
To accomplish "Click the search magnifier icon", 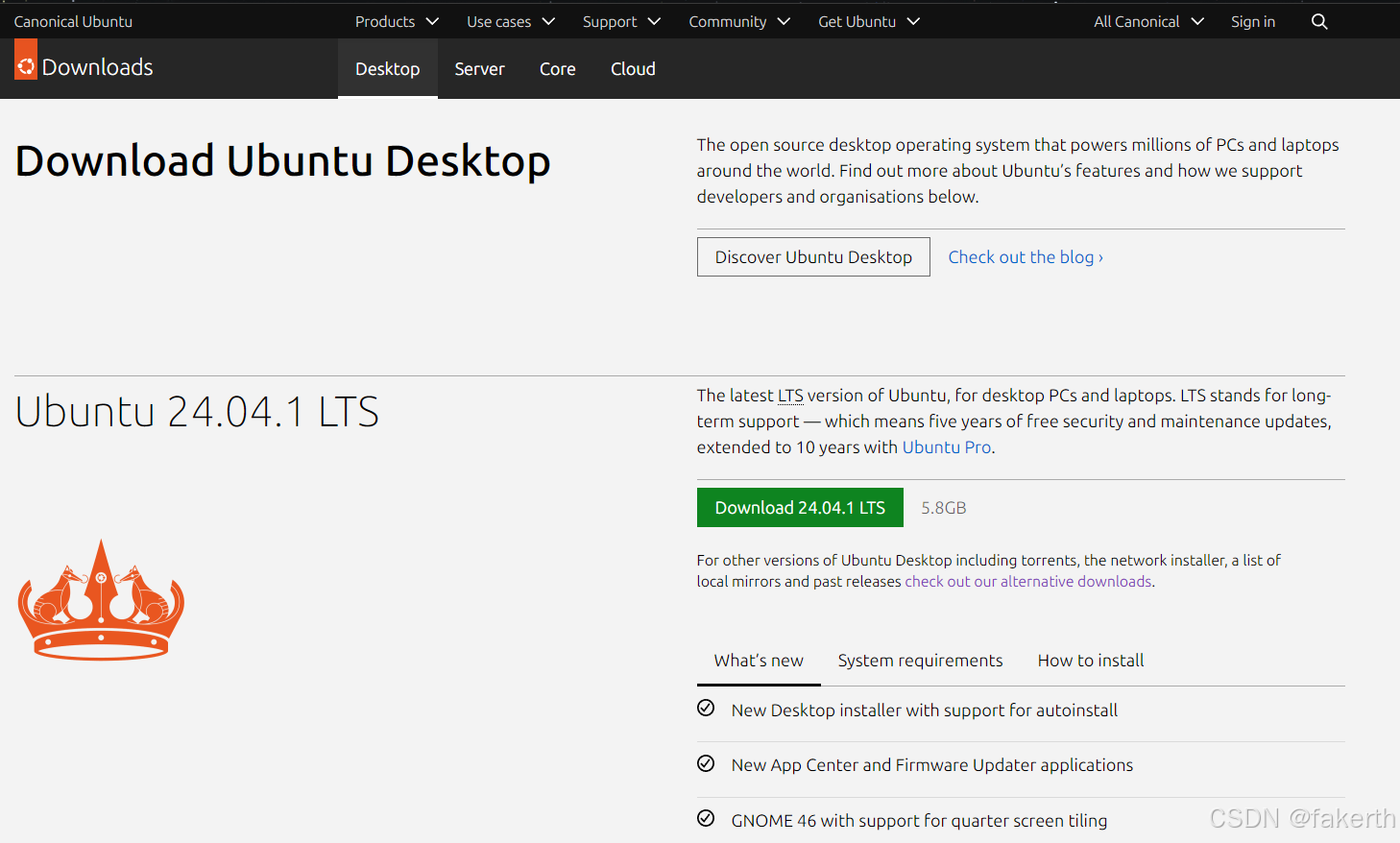I will click(1319, 21).
